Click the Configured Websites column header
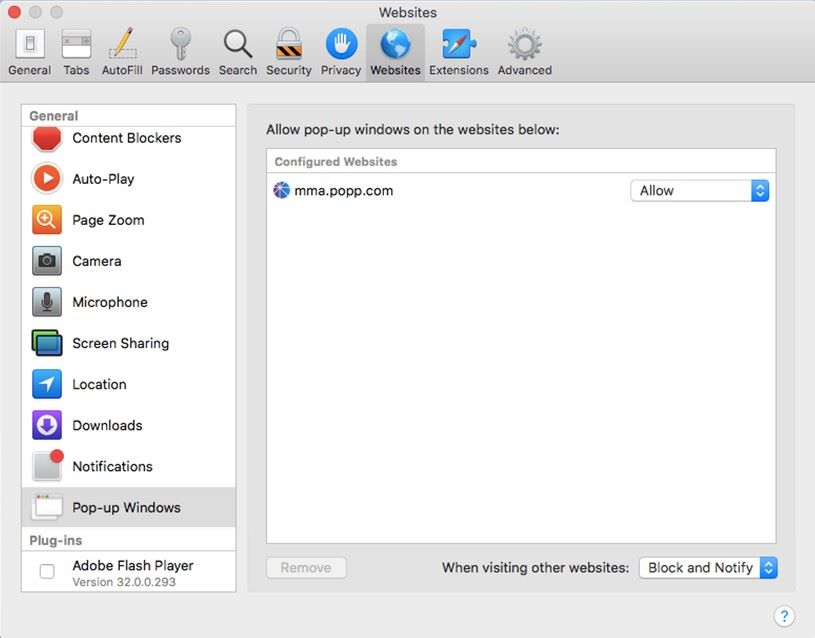This screenshot has width=815, height=638. point(521,161)
